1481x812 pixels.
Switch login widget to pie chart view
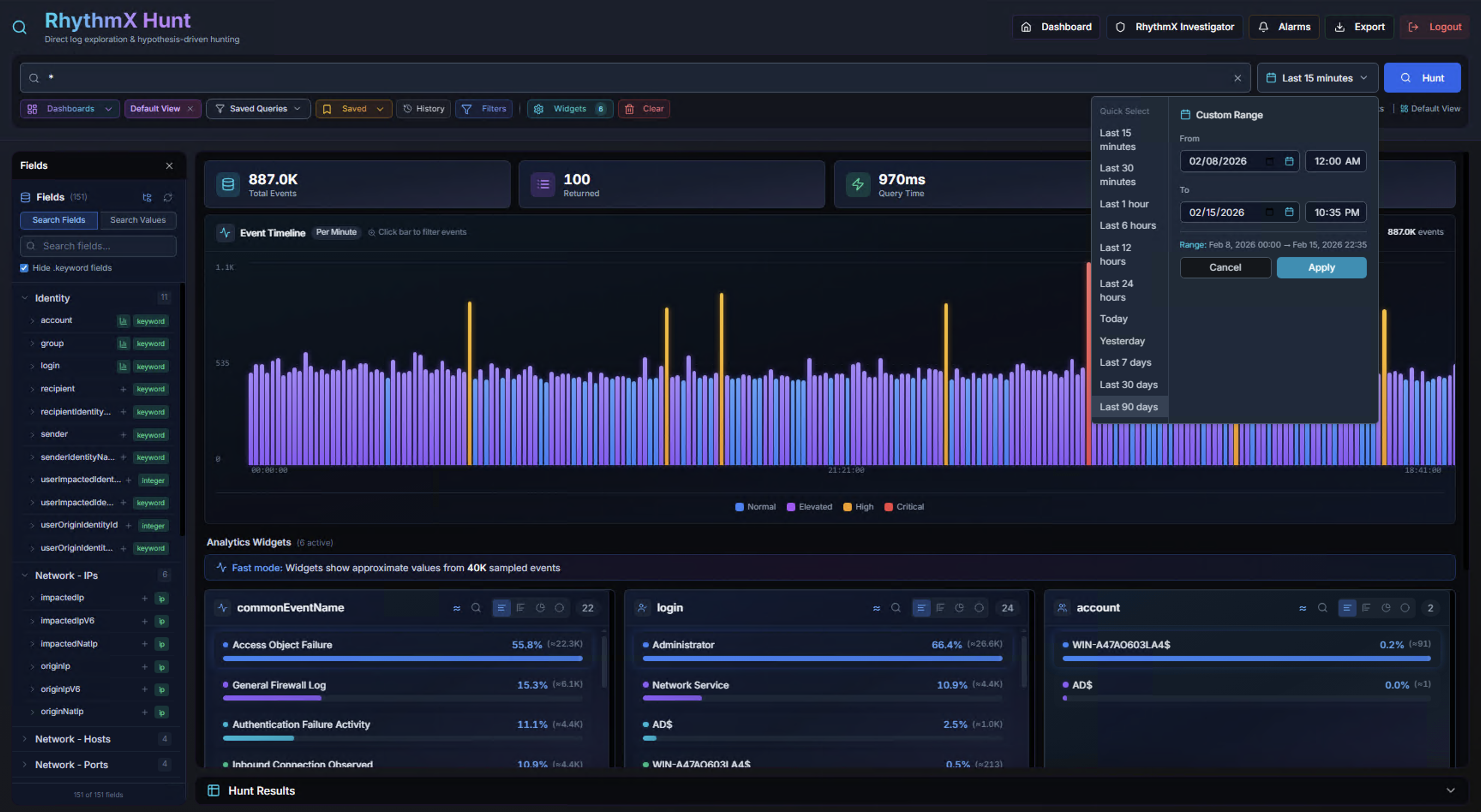coord(959,608)
